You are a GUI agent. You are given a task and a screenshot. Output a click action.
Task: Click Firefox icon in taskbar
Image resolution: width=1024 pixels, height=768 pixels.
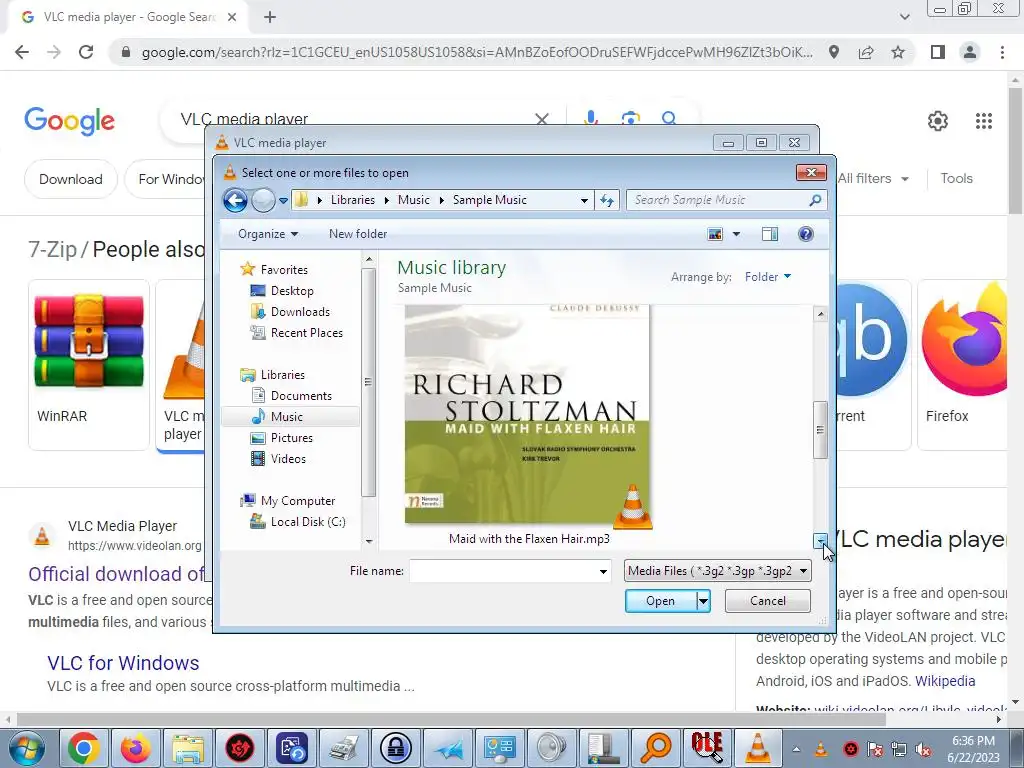pyautogui.click(x=135, y=748)
